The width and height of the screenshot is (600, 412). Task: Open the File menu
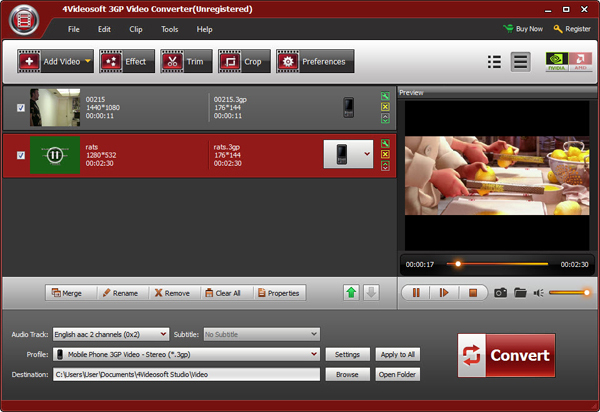[x=74, y=29]
